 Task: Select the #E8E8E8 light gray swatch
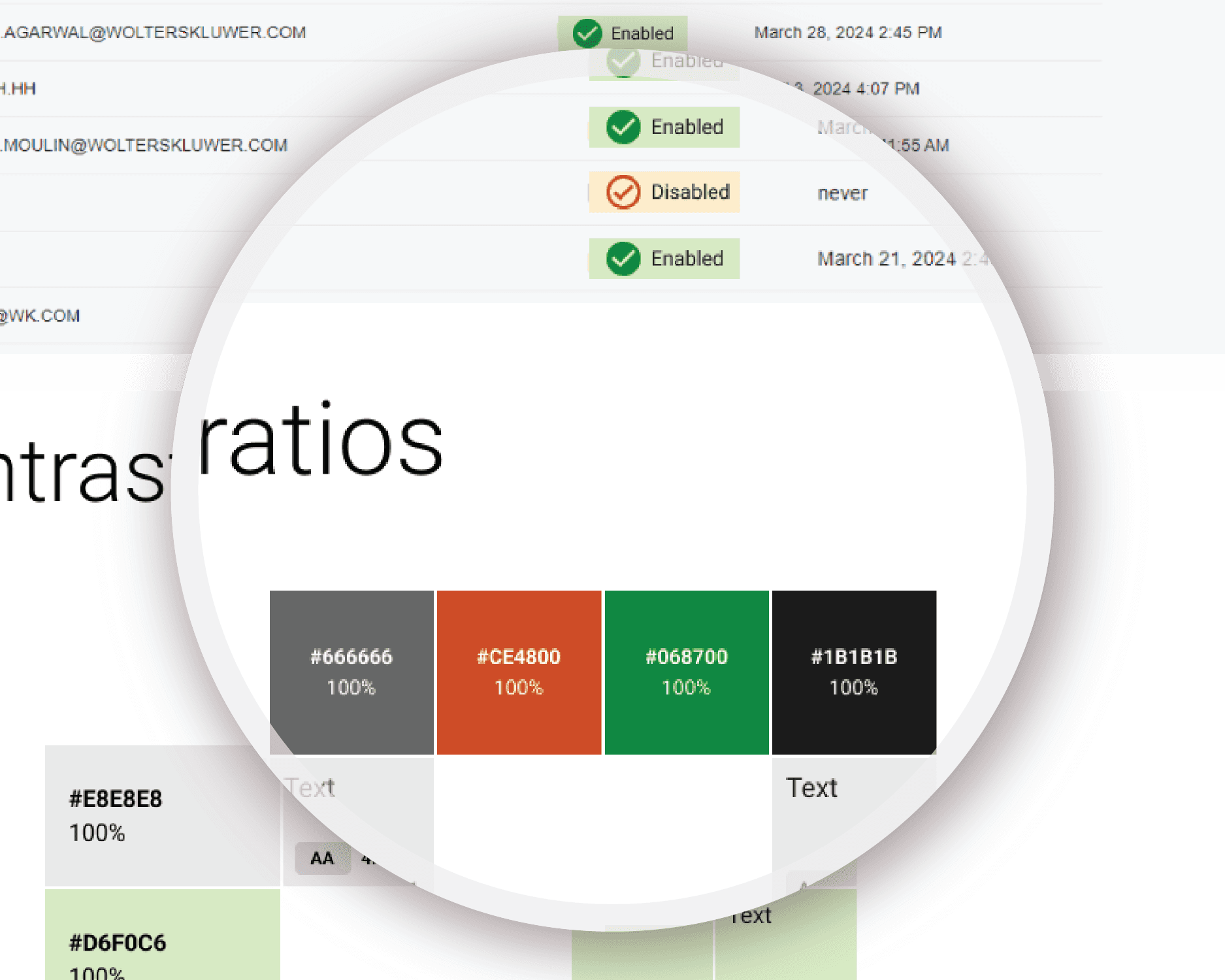[163, 815]
